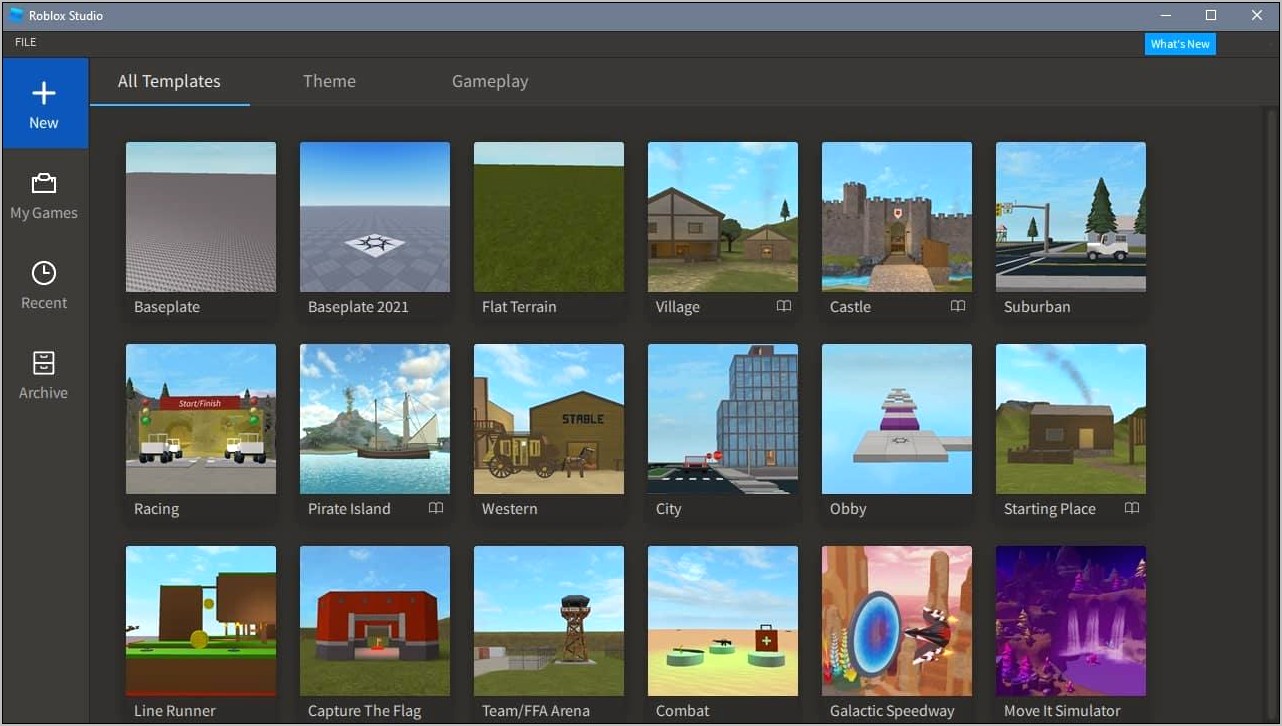Screen dimensions: 1282x726
Task: Click the 'Western' label text
Action: pyautogui.click(x=510, y=509)
